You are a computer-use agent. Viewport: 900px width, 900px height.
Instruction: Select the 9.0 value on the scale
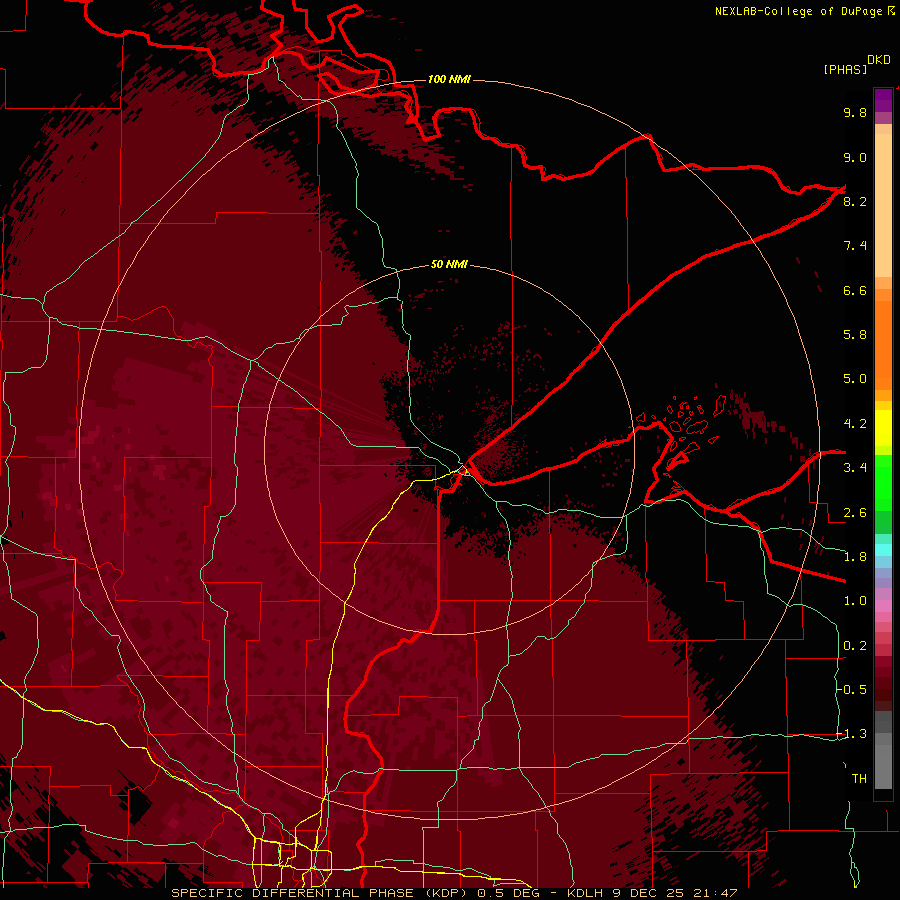click(x=855, y=157)
